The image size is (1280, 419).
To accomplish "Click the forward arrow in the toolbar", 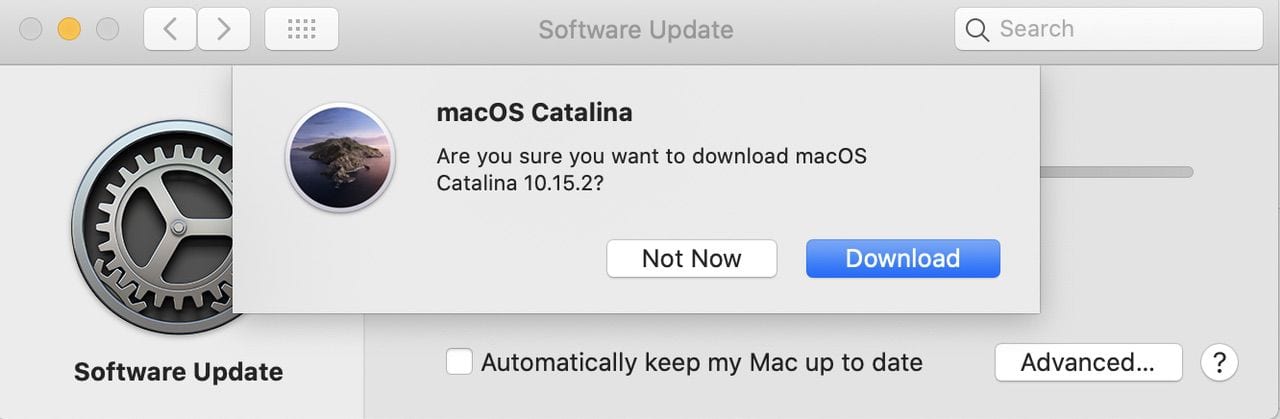I will point(223,29).
